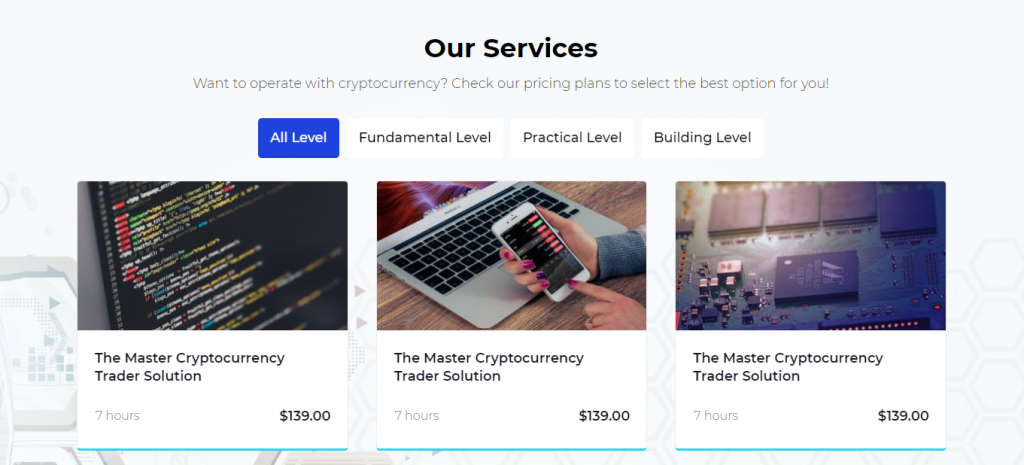Click the laptop and phone thumbnail
This screenshot has height=465, width=1024.
click(511, 255)
